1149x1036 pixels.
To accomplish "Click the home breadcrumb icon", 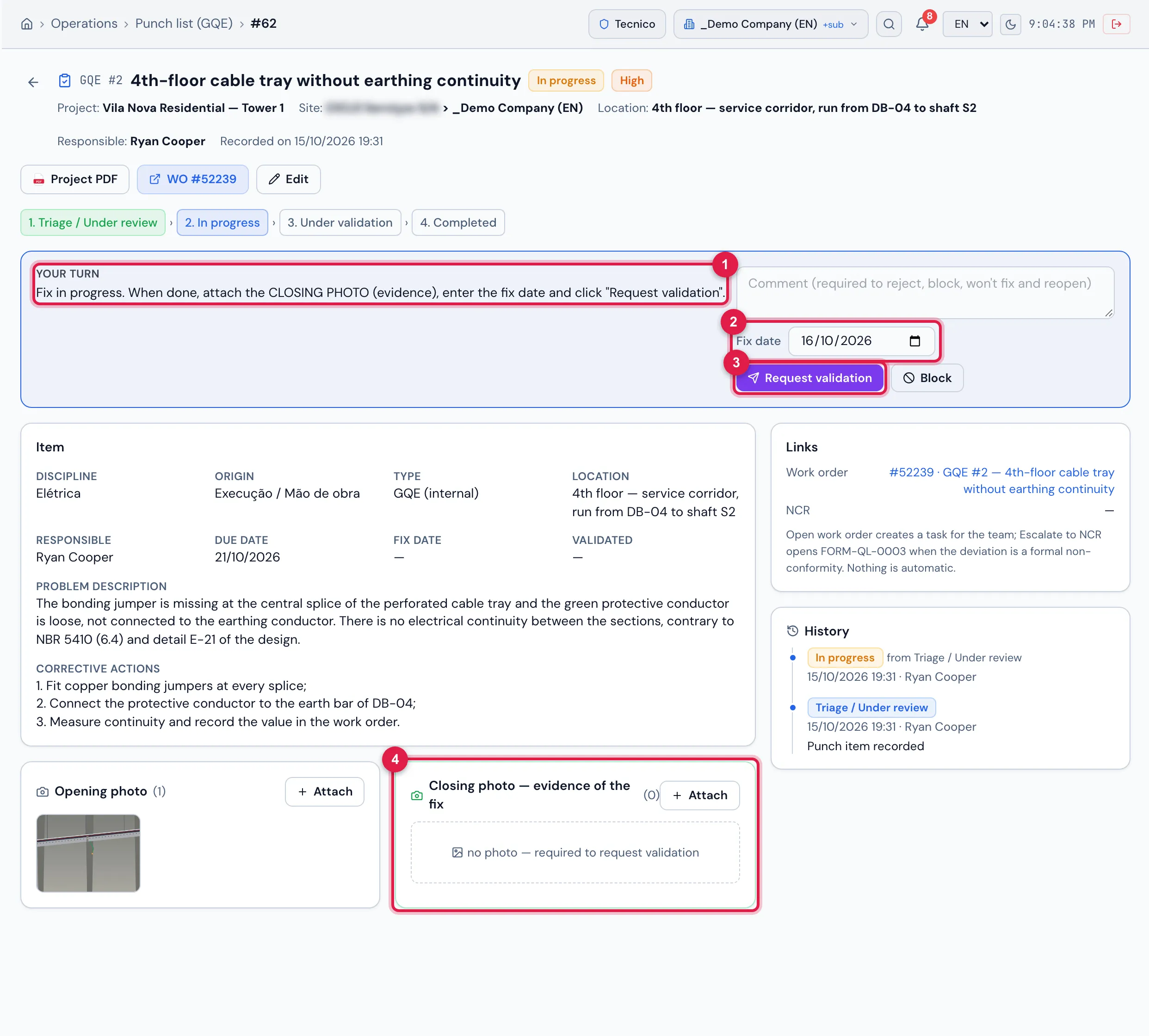I will tap(27, 24).
